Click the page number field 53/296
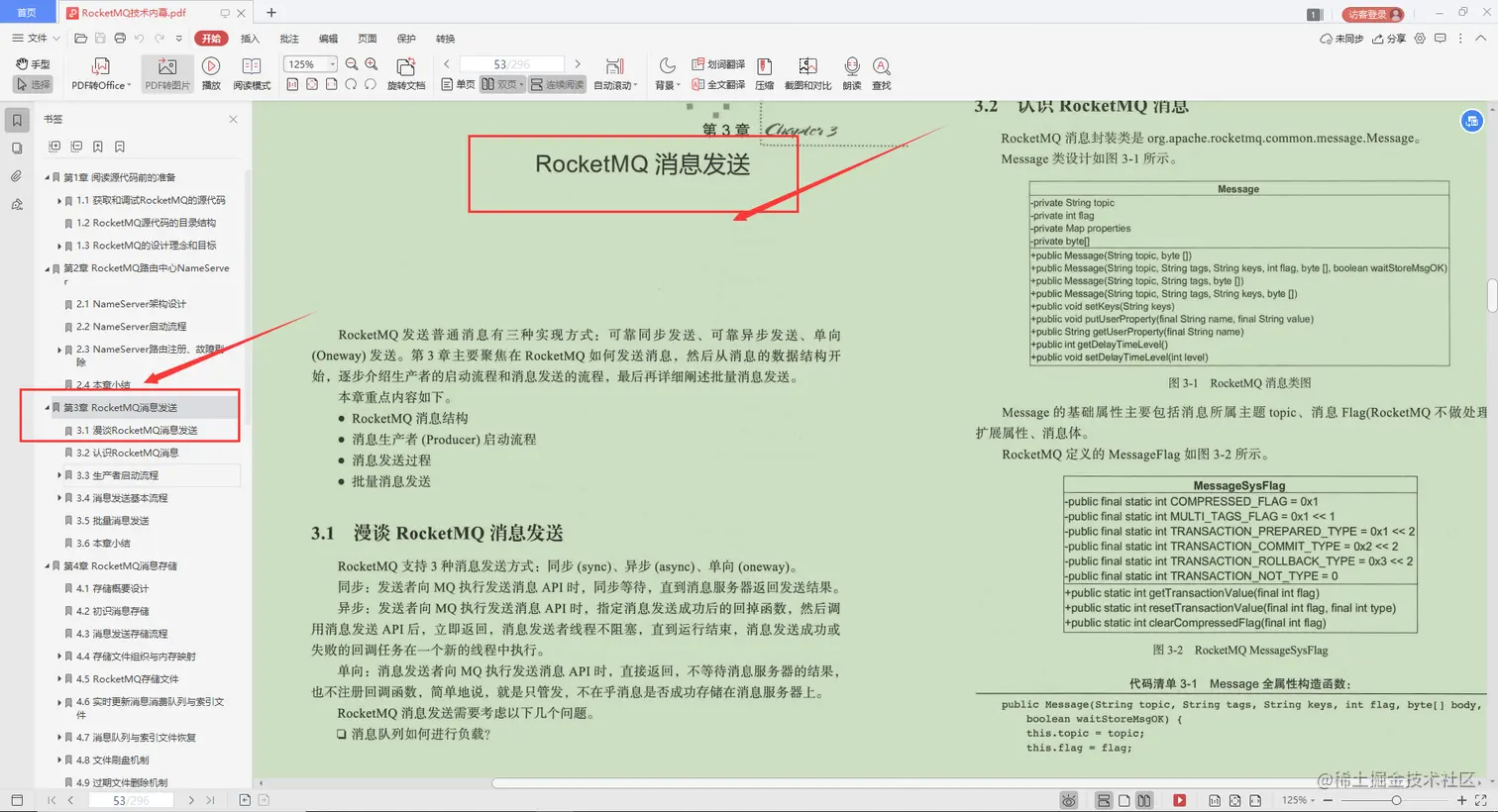This screenshot has width=1498, height=812. [x=512, y=64]
